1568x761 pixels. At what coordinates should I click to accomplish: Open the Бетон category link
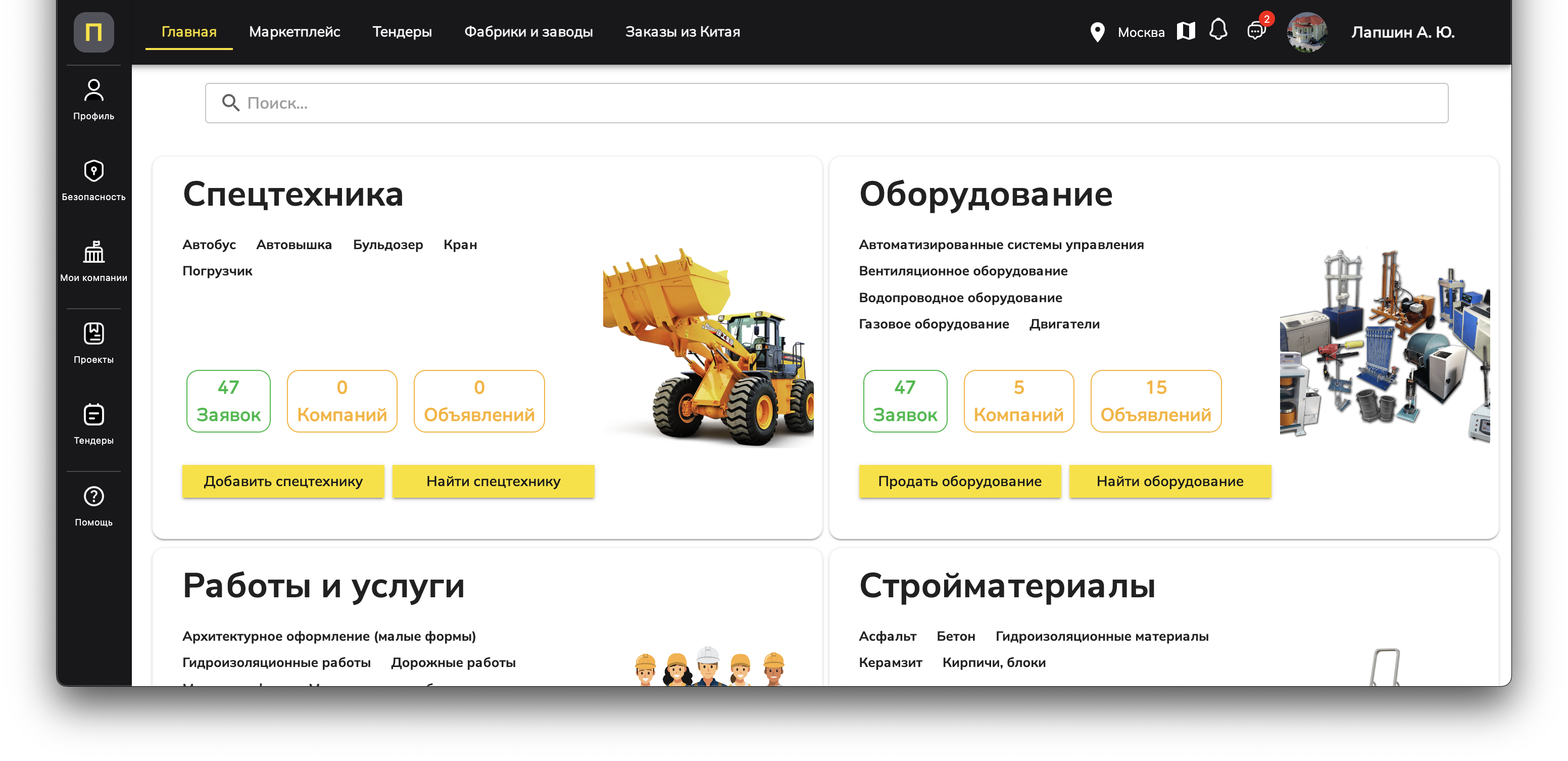tap(956, 636)
